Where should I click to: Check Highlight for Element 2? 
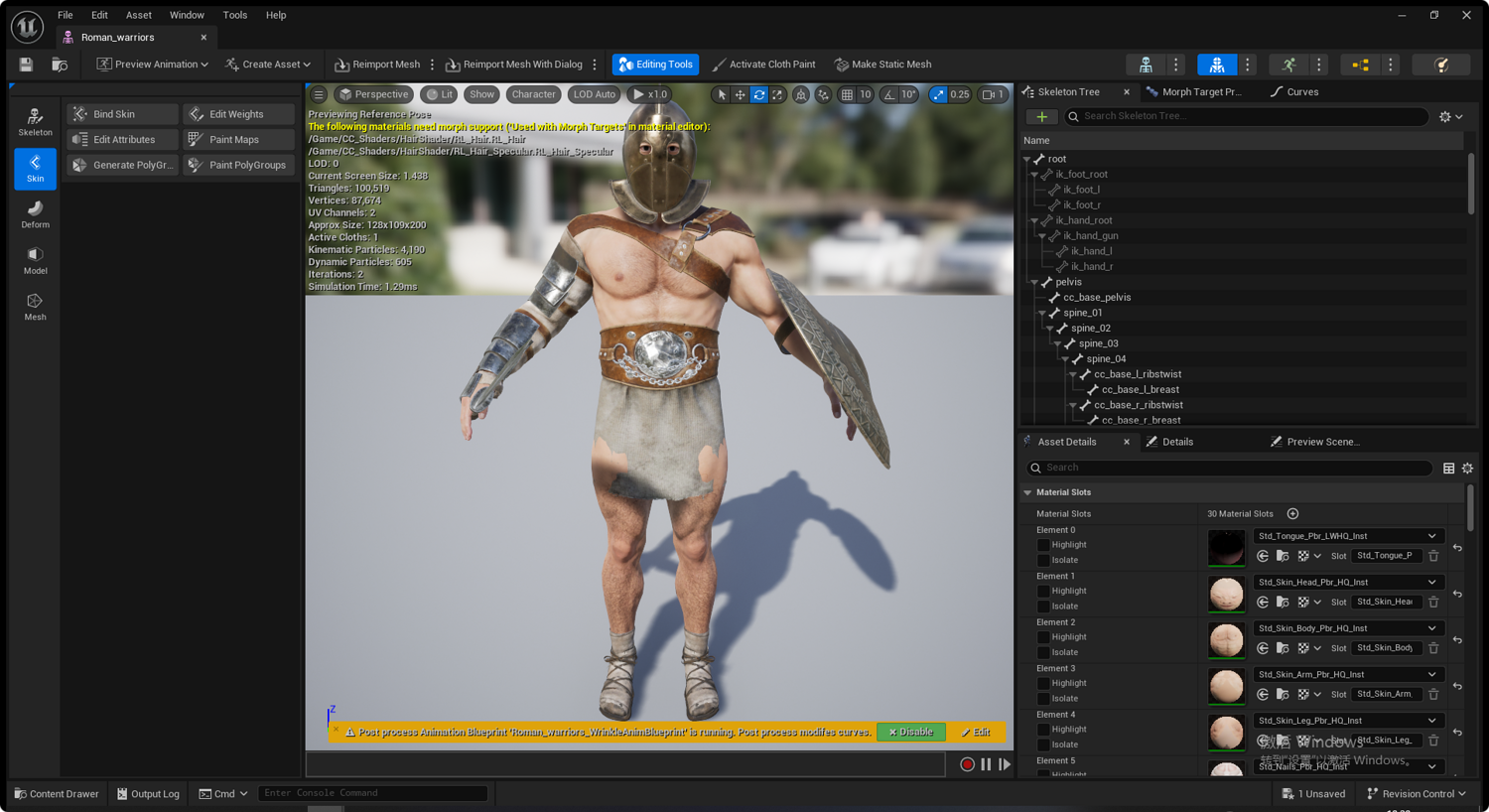[1043, 637]
